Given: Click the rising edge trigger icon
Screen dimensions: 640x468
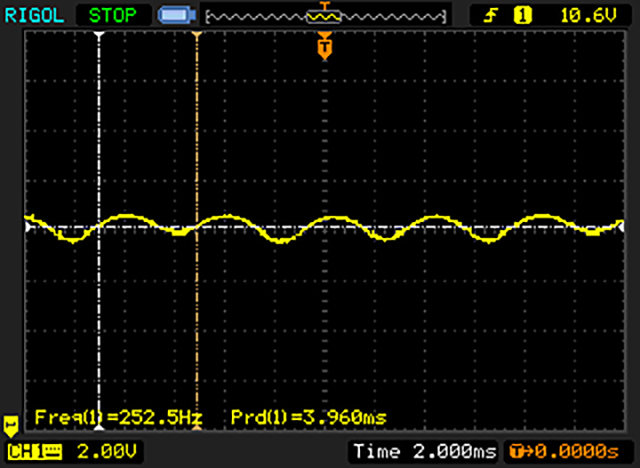Looking at the screenshot, I should [491, 16].
